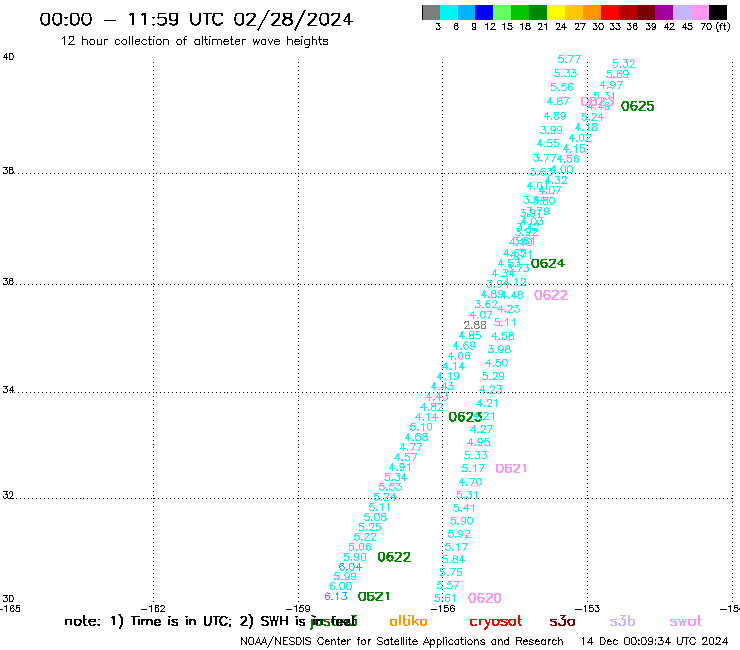Click the wave height value 6.13
This screenshot has width=740, height=650.
[336, 597]
